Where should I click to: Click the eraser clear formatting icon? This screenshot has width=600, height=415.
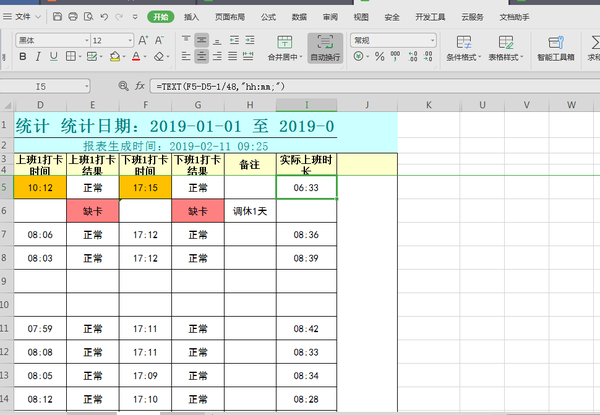tap(159, 57)
